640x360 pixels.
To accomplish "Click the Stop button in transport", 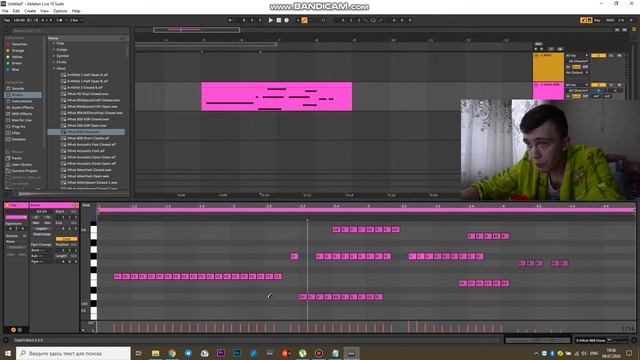I will 279,20.
